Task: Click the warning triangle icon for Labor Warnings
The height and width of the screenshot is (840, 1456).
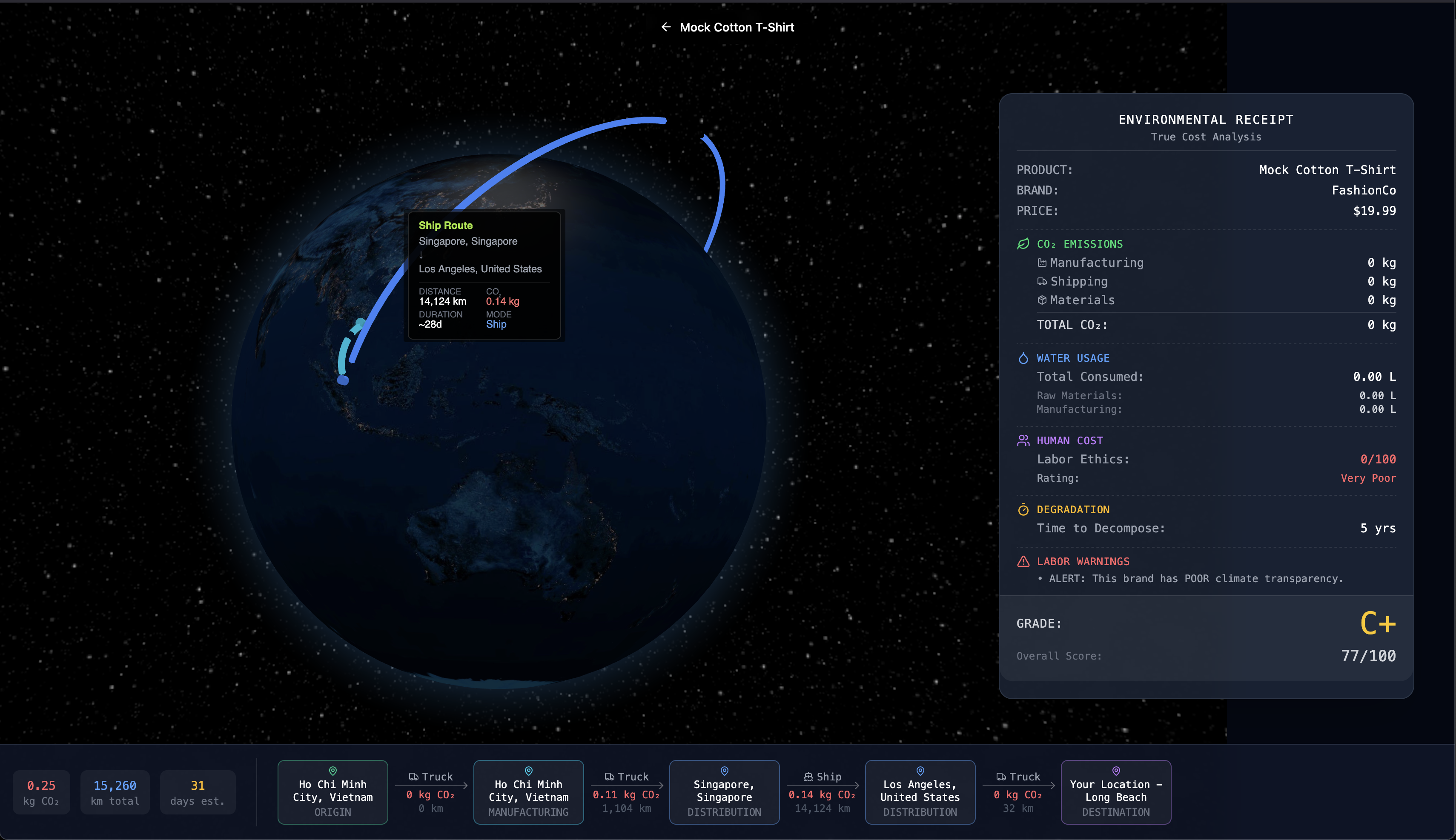Action: coord(1023,561)
